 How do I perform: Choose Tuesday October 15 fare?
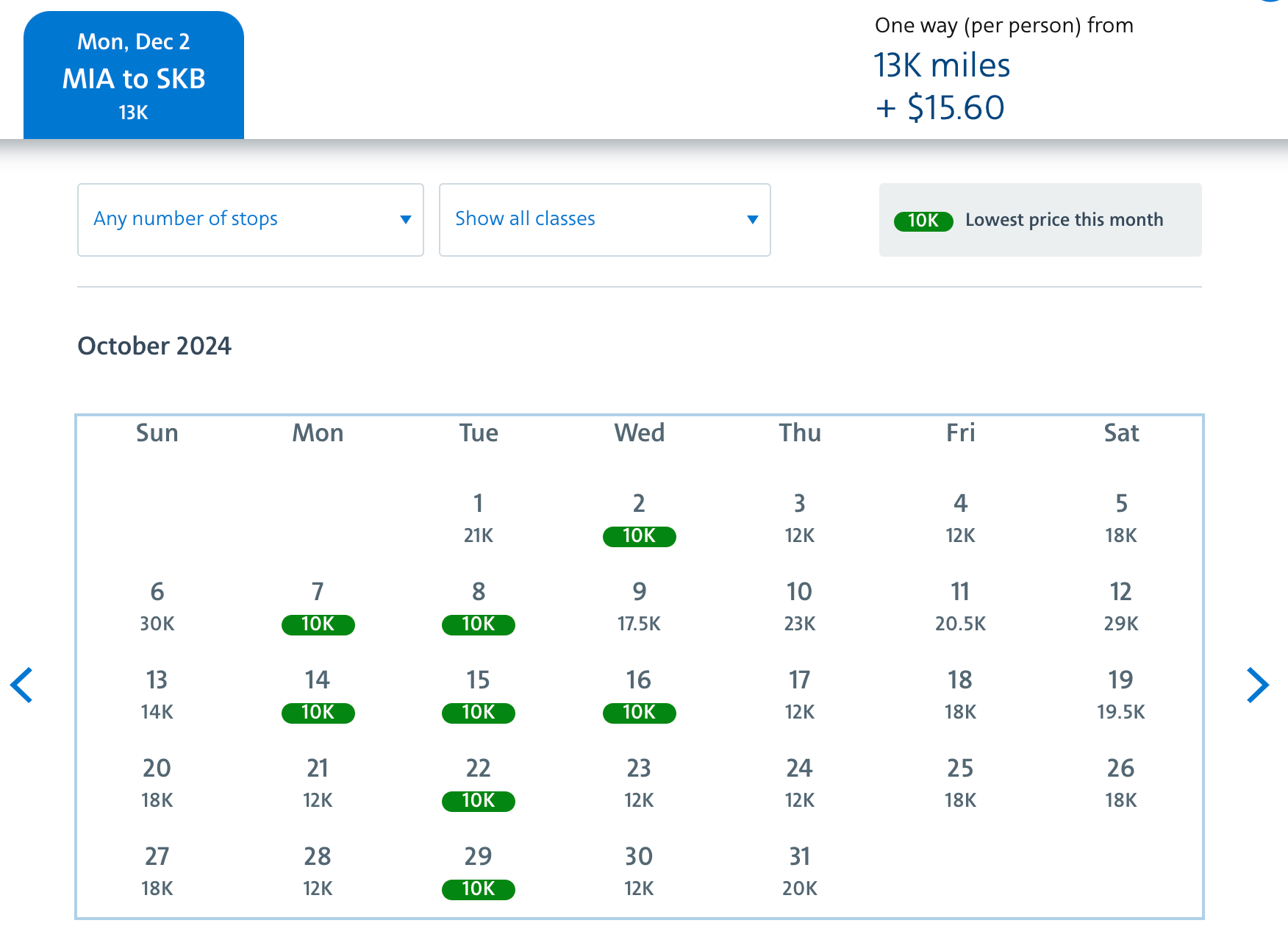pyautogui.click(x=479, y=696)
